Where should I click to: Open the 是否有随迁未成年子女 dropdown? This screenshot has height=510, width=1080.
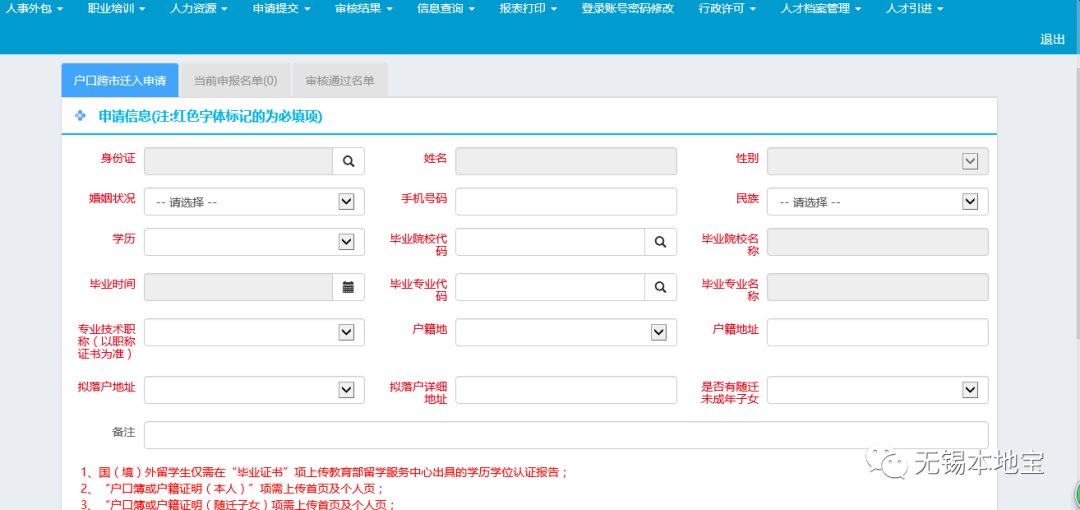point(877,390)
